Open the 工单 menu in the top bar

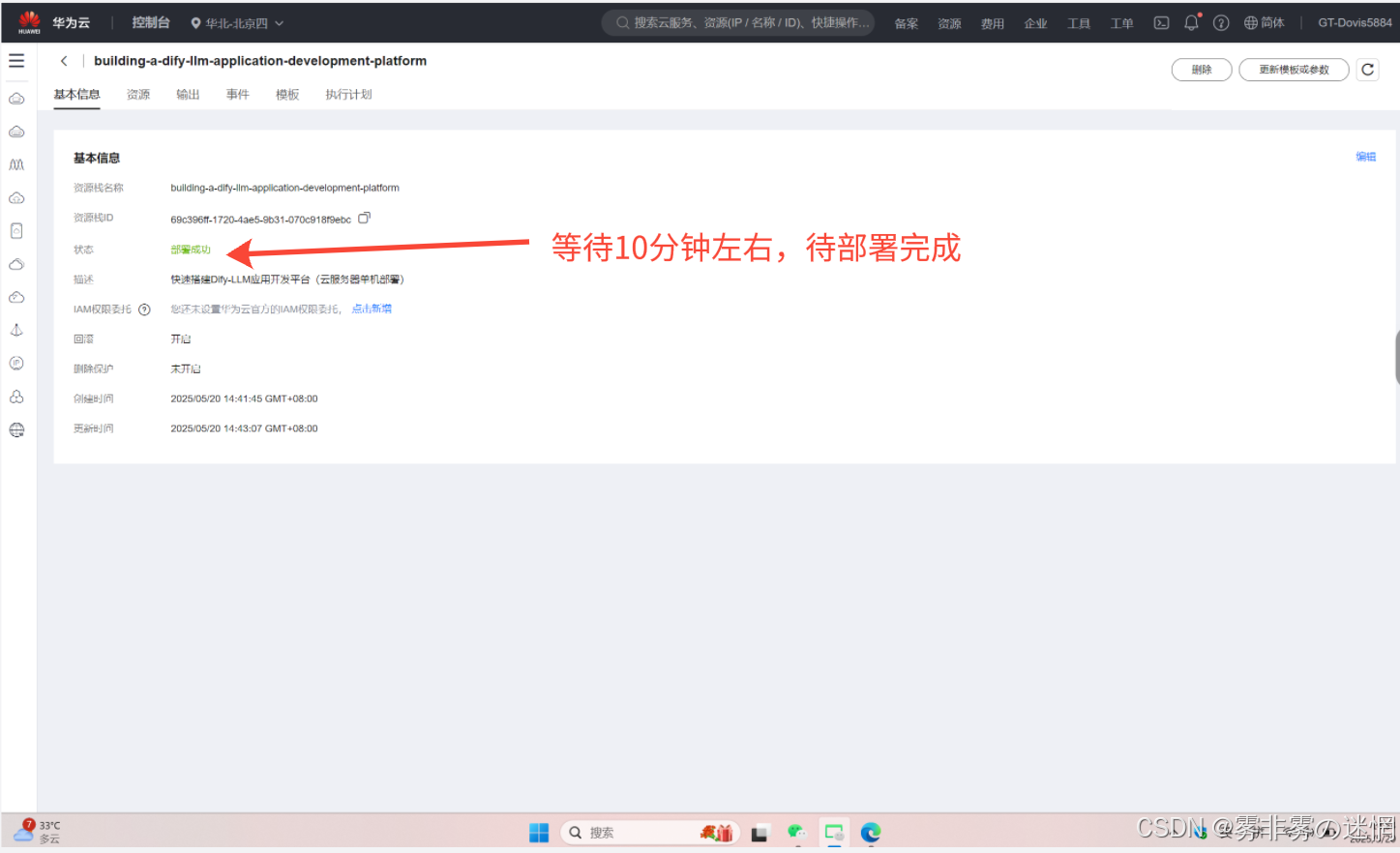click(x=1121, y=24)
